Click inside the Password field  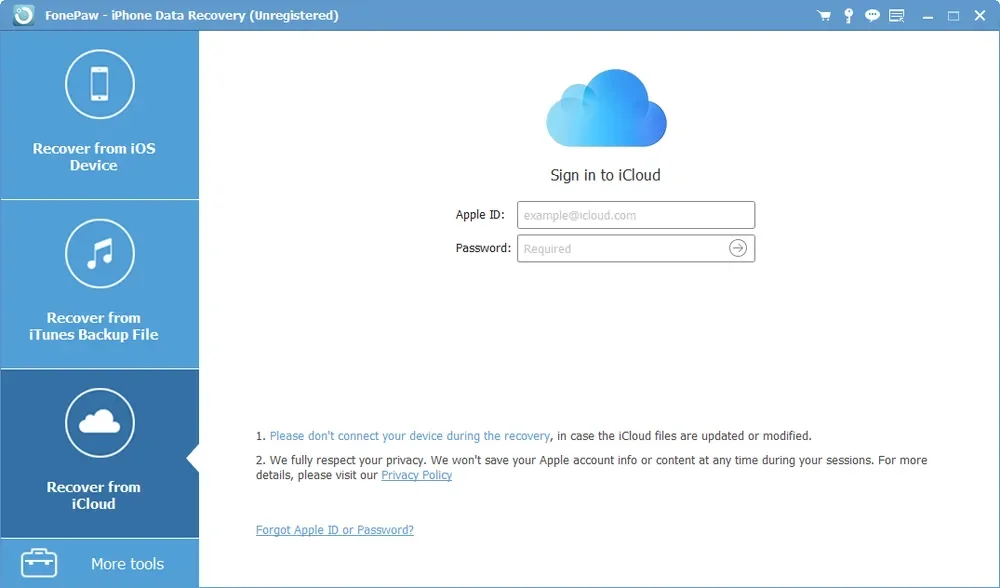coord(620,248)
